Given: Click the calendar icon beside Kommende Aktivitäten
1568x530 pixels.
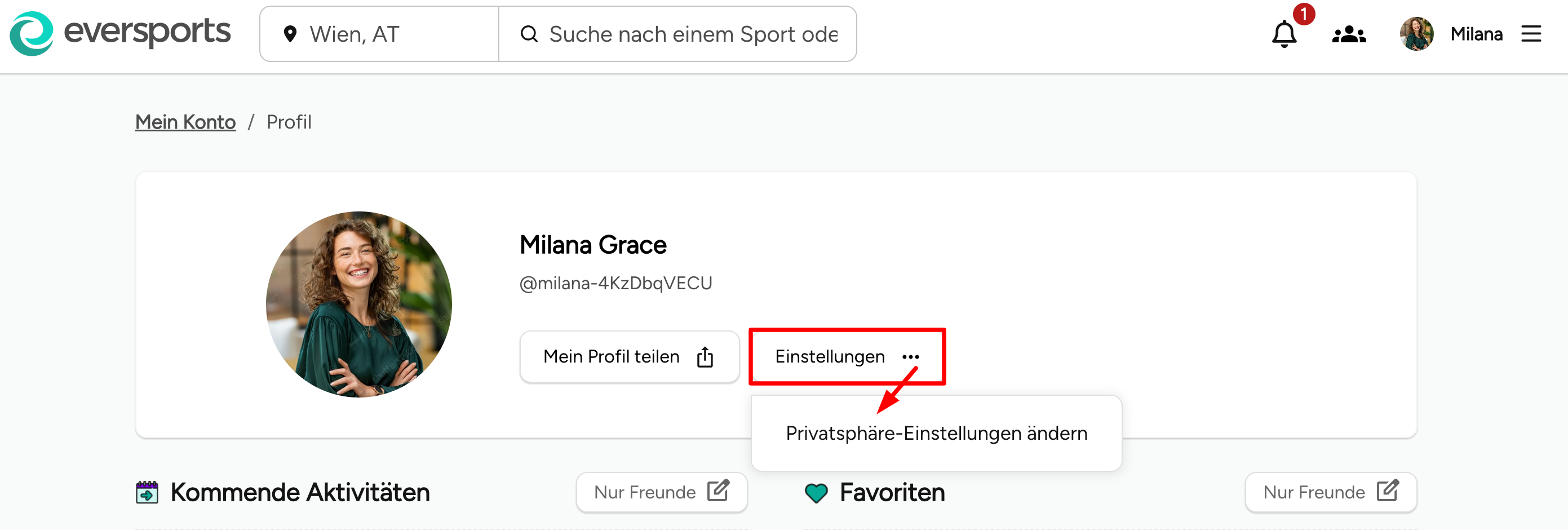Looking at the screenshot, I should tap(147, 492).
